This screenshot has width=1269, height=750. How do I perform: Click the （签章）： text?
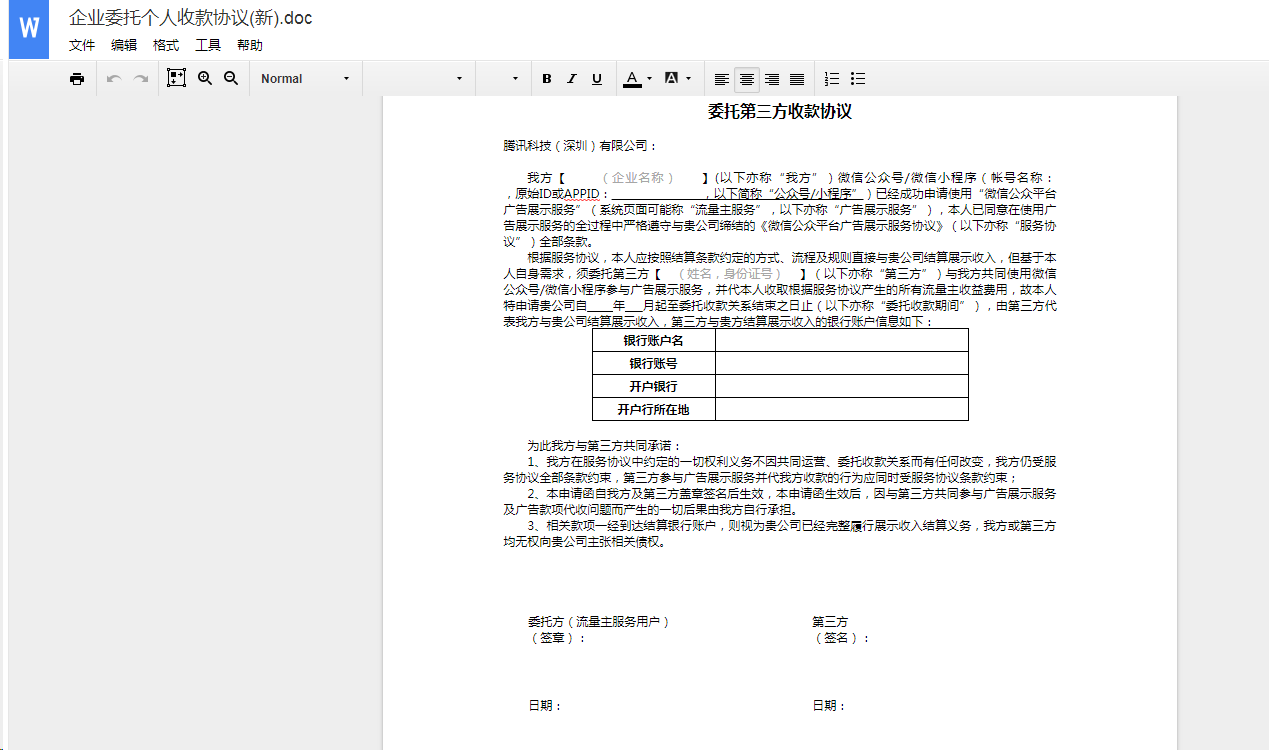pyautogui.click(x=557, y=638)
